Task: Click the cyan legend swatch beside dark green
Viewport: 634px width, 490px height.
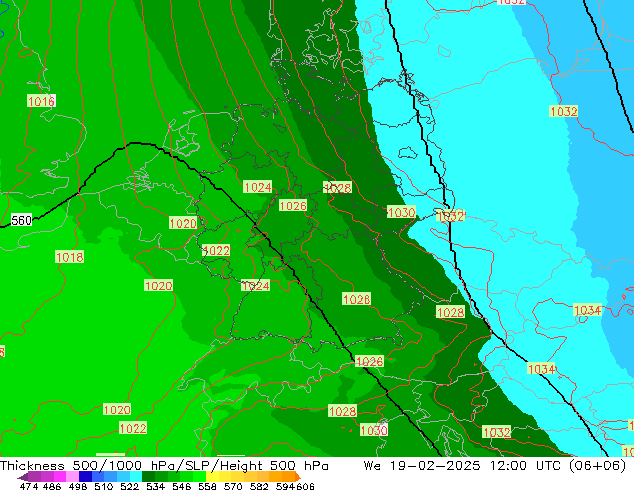Action: click(136, 477)
